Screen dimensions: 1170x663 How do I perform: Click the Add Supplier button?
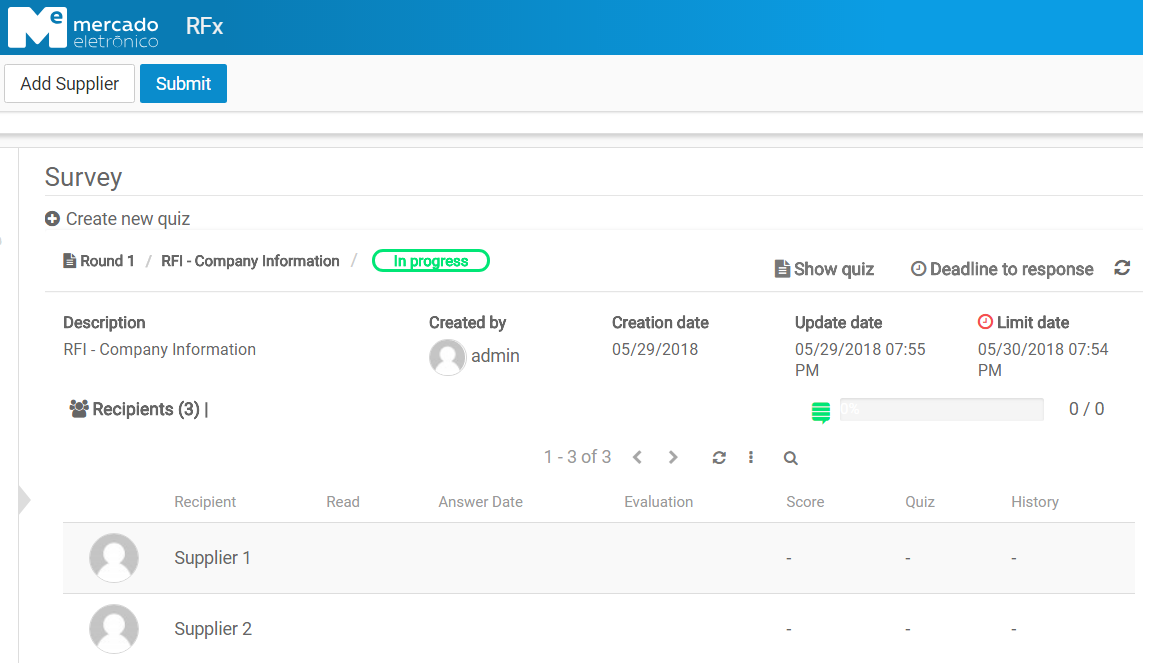[70, 84]
